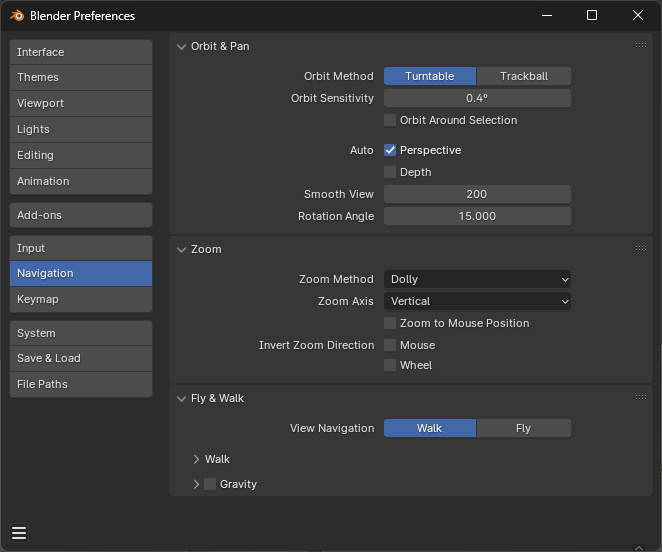
Task: Enable the Auto Depth checkbox
Action: tap(390, 172)
